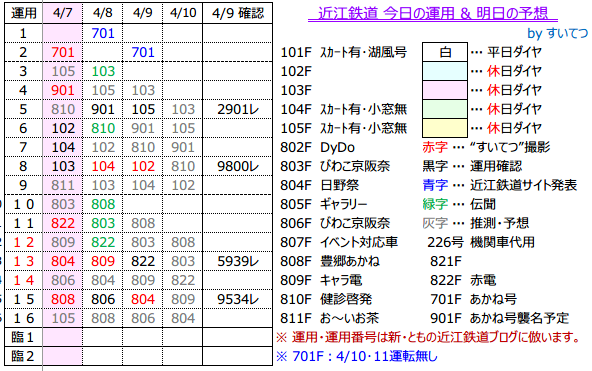Click the '807F イベント対応車' legend entry
This screenshot has height=371, width=592.
tap(339, 242)
